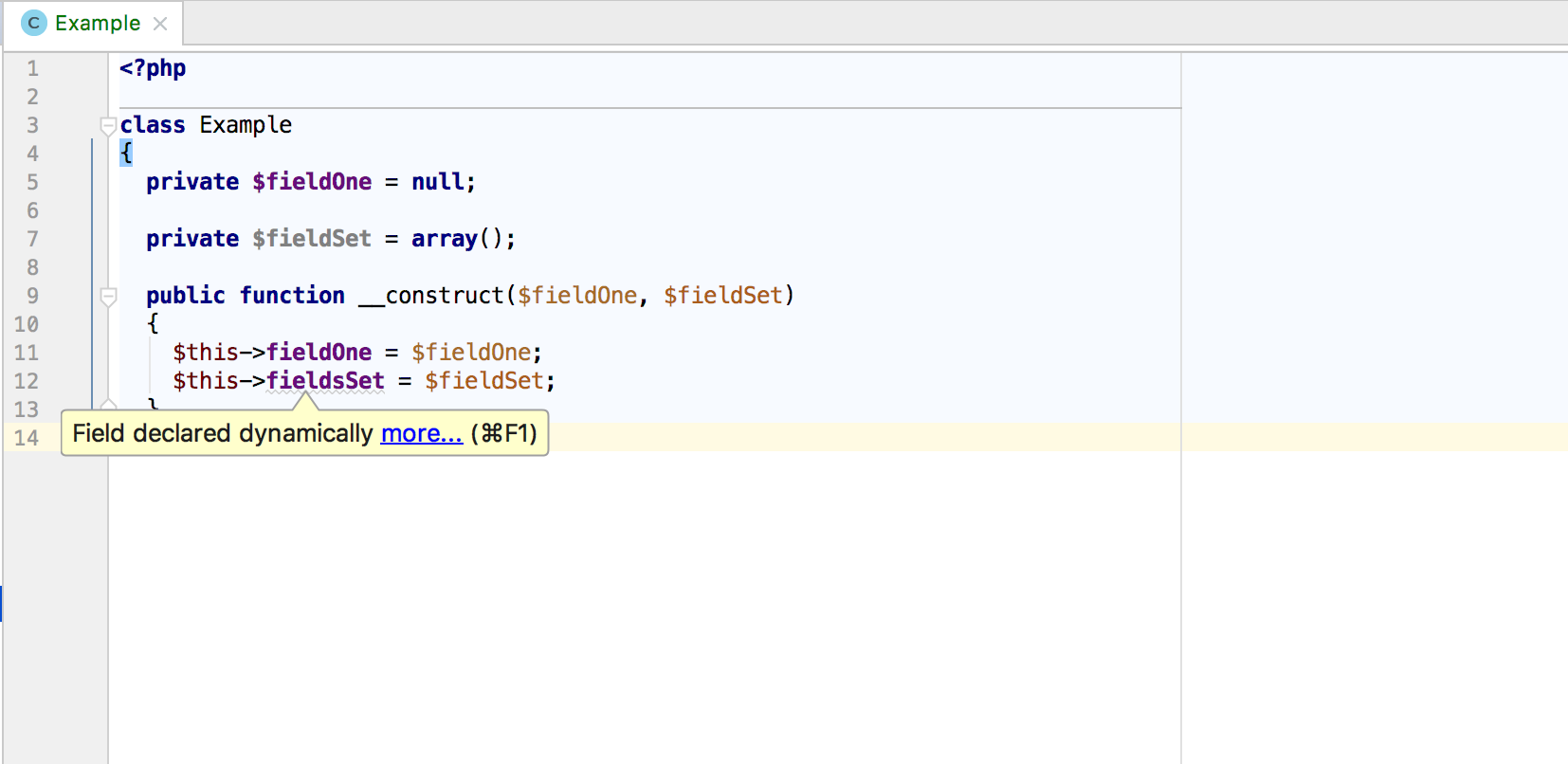Click line number 9 in gutter
The height and width of the screenshot is (764, 1568).
tap(32, 296)
